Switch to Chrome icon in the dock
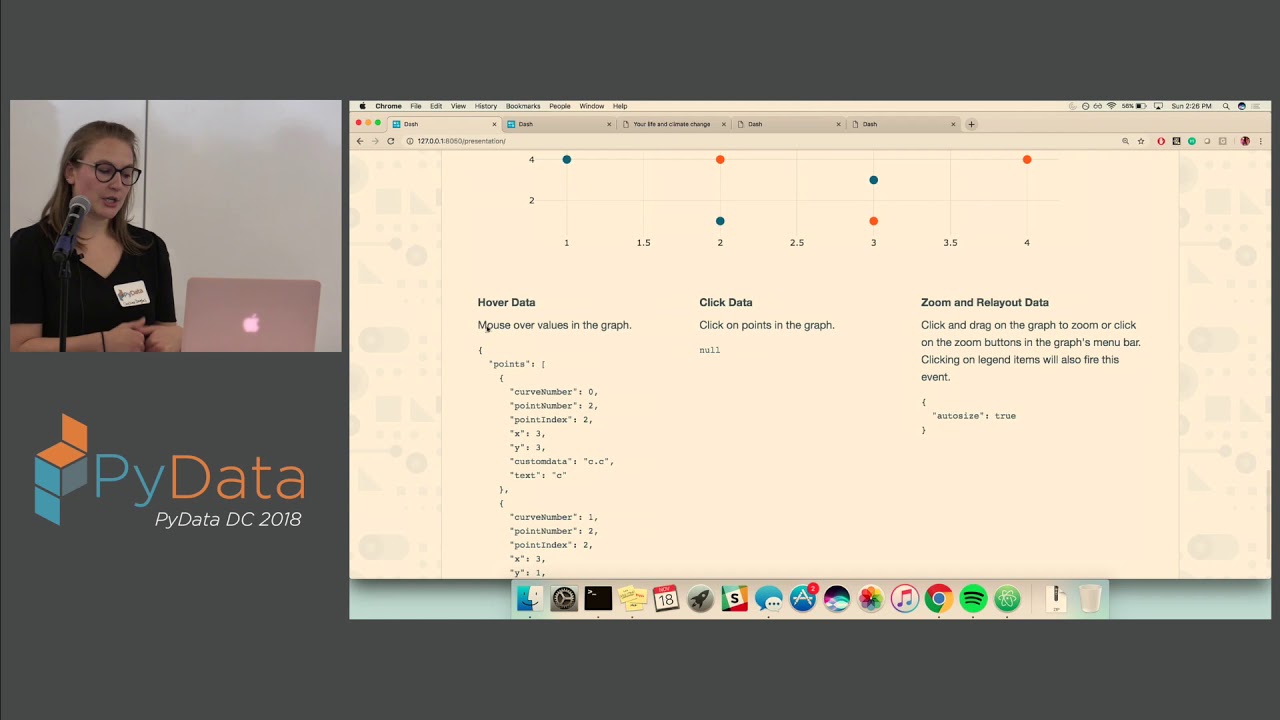This screenshot has height=720, width=1280. [939, 598]
